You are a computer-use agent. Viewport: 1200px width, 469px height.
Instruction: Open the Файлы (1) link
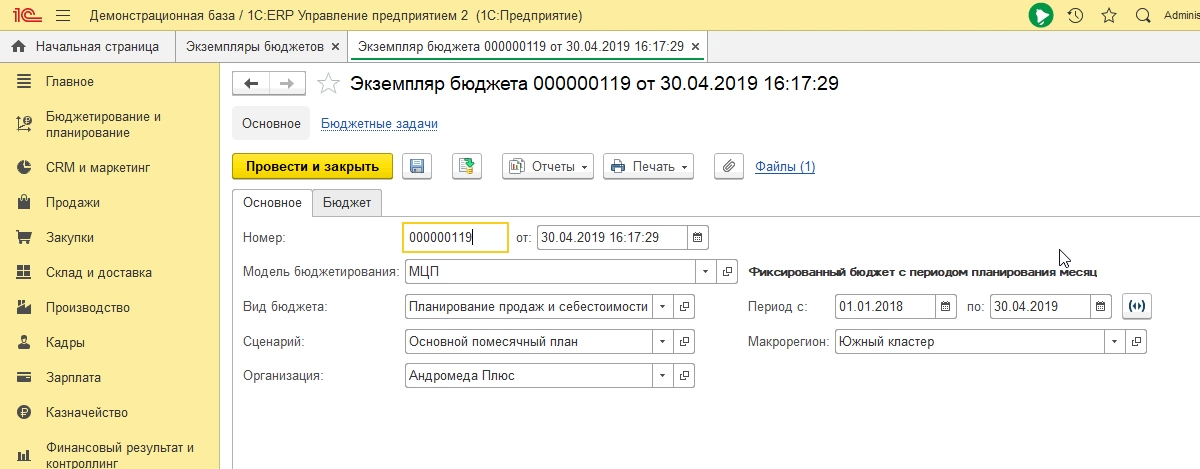coord(785,167)
